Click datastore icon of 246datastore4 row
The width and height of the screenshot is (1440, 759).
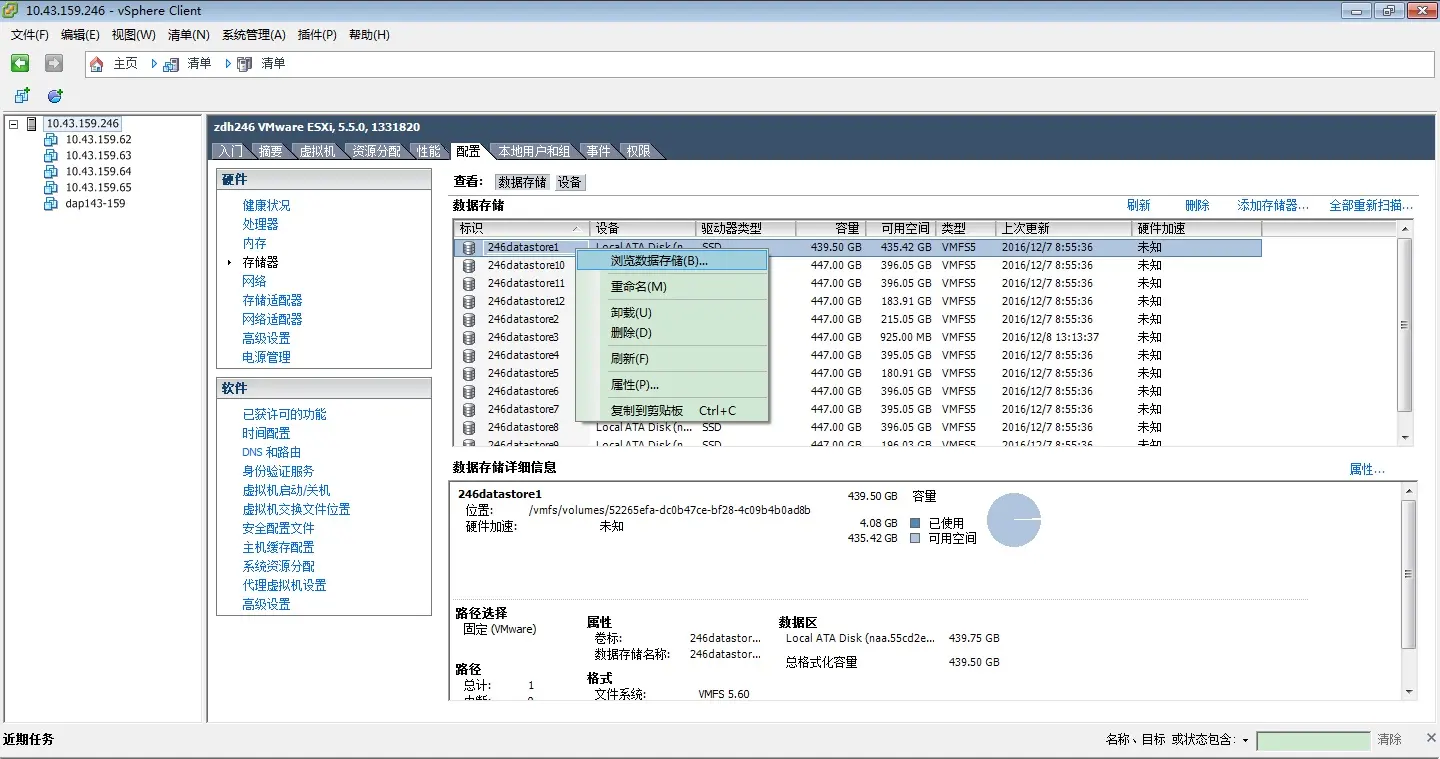[469, 355]
